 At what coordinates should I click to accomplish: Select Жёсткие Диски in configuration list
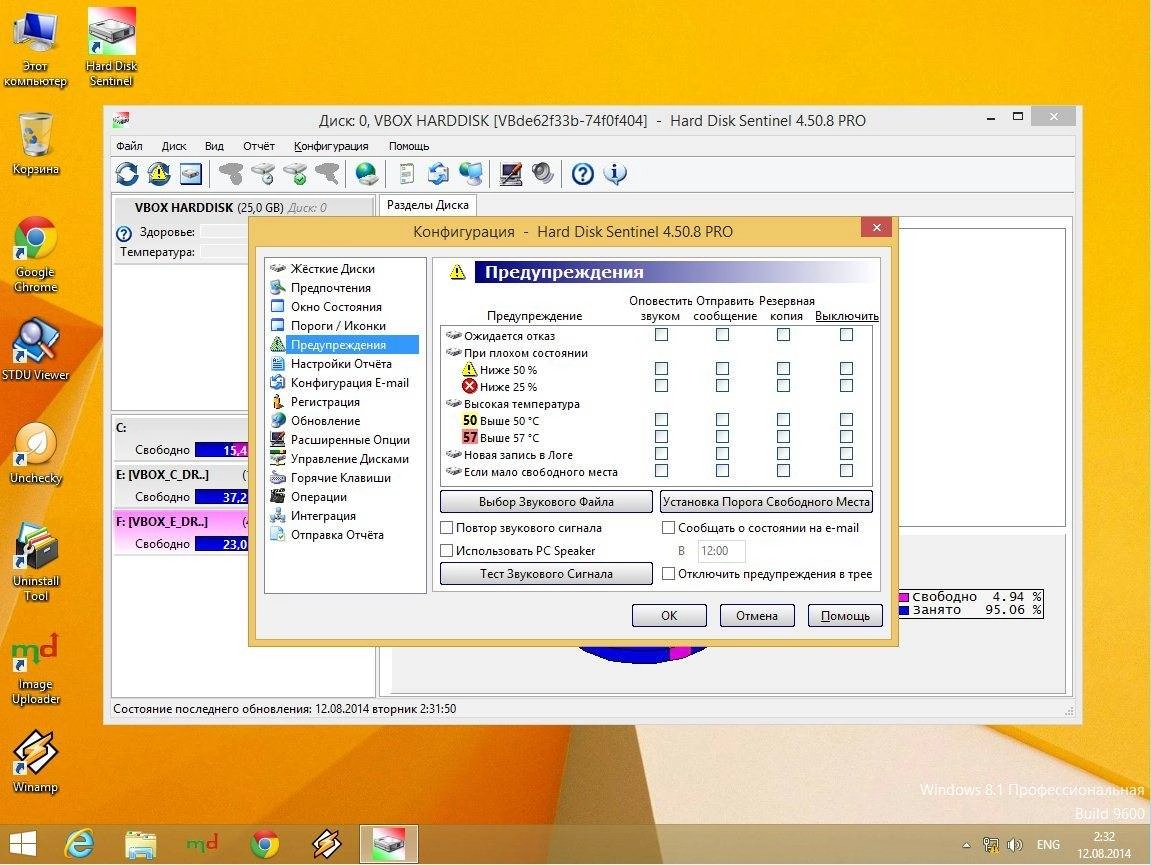point(333,269)
